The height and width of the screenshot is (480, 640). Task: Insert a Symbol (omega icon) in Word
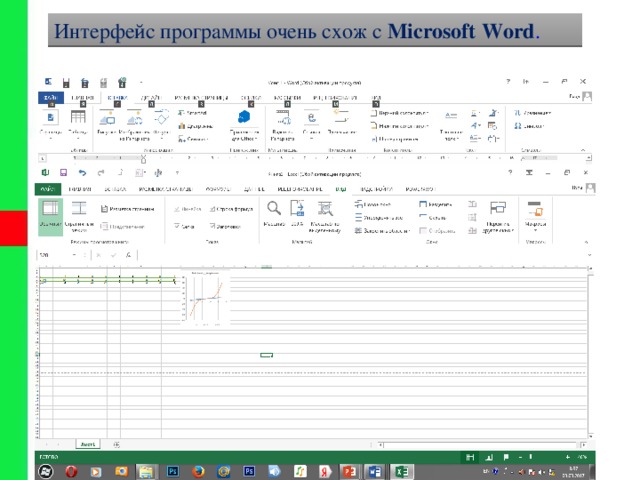[529, 126]
